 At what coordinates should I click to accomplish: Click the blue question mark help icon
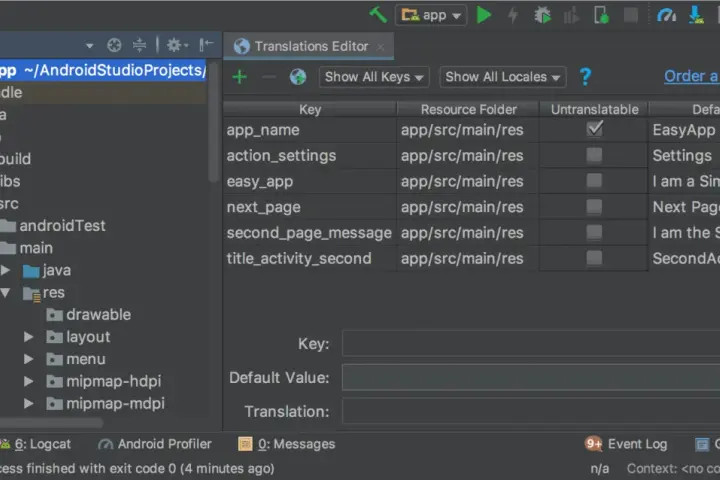[x=585, y=77]
